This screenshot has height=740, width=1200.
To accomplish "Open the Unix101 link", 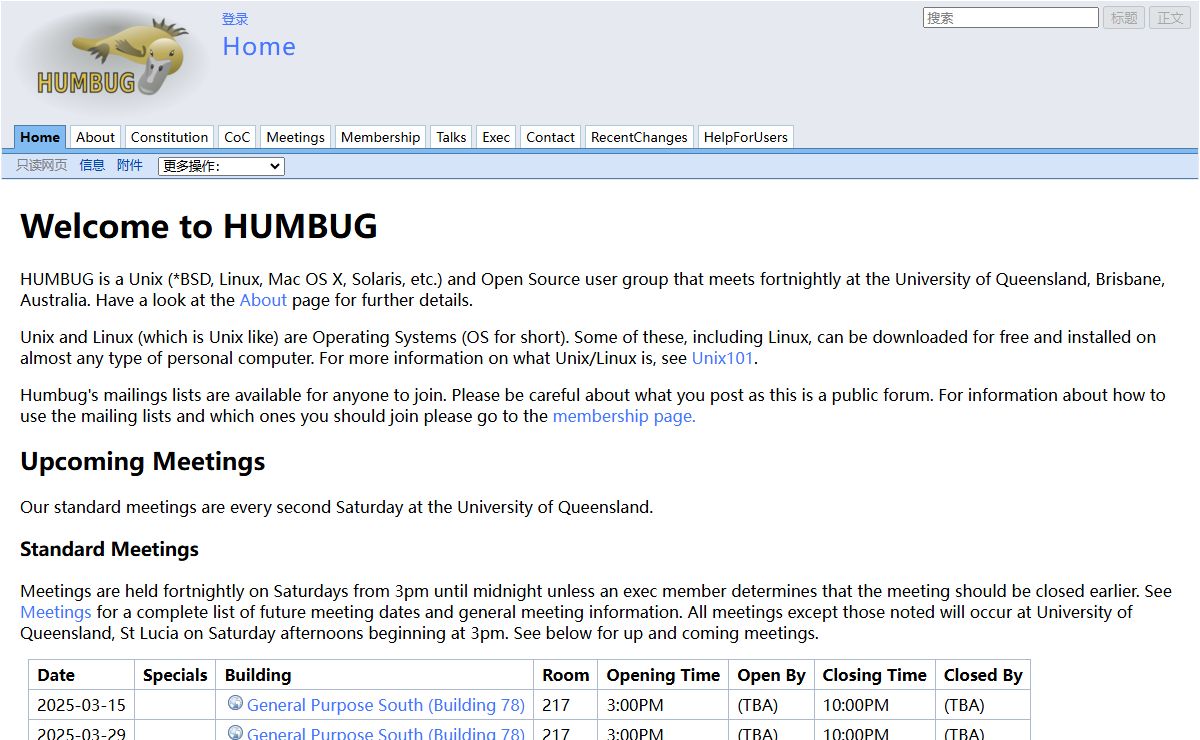I will (x=723, y=358).
